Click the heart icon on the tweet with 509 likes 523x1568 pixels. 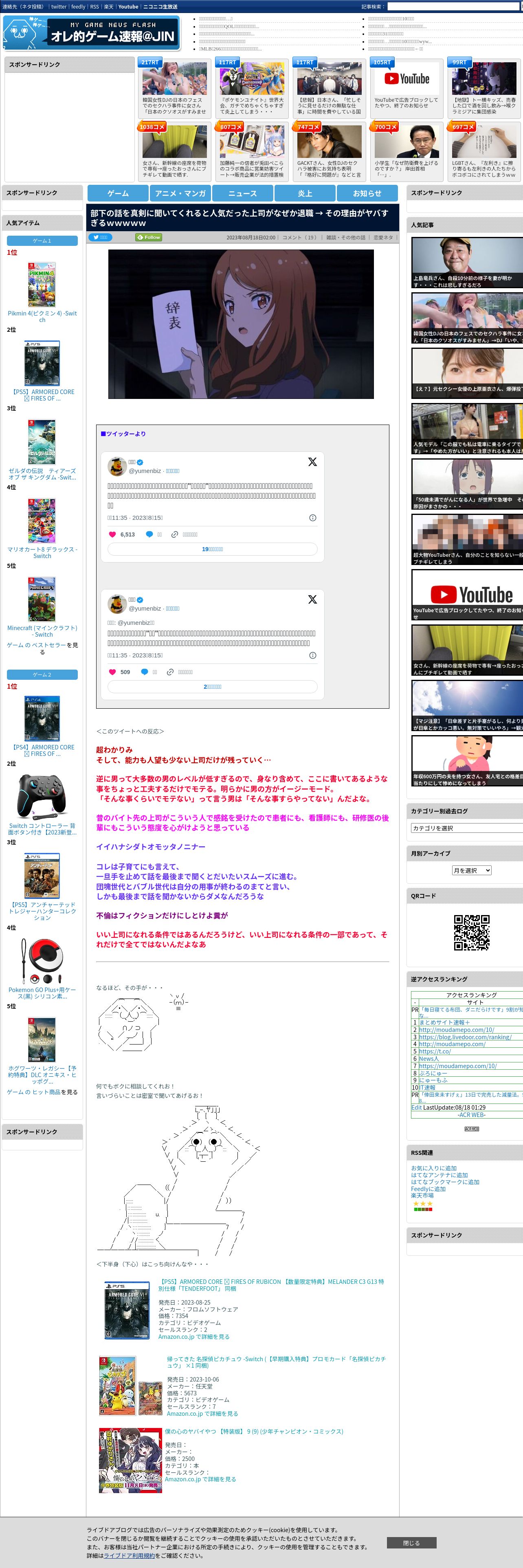pyautogui.click(x=112, y=672)
